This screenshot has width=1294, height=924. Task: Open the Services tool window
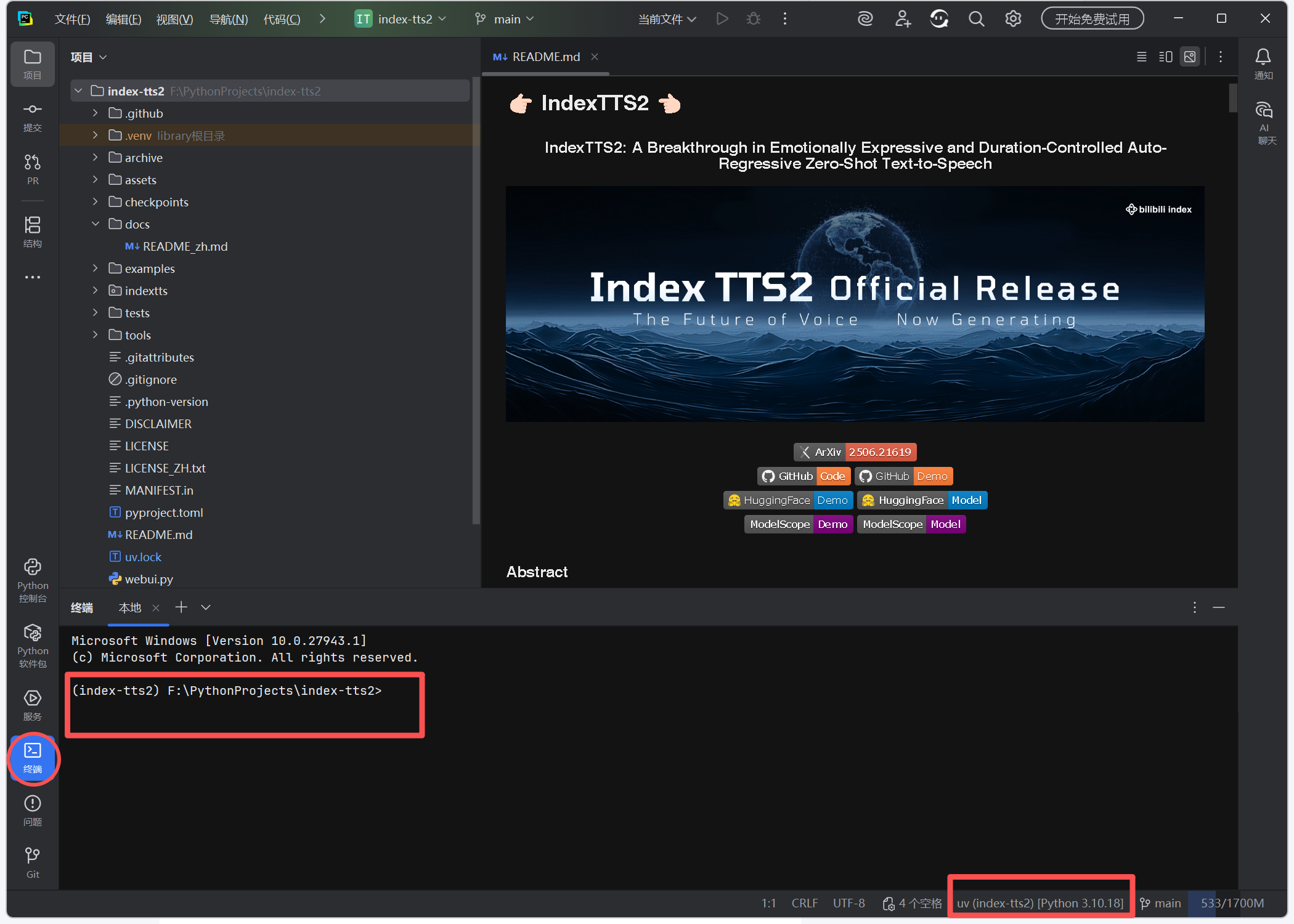[x=33, y=705]
